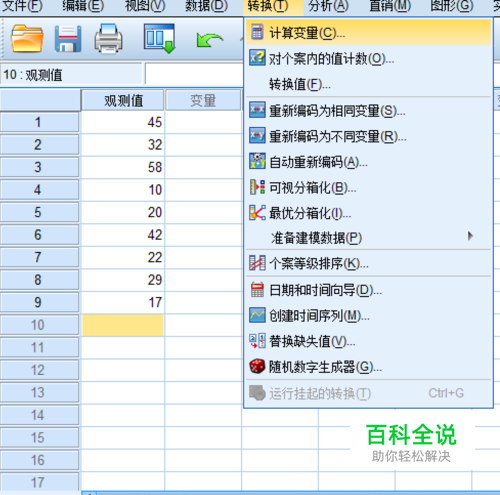
Task: Click the cell containing 42
Action: point(123,235)
